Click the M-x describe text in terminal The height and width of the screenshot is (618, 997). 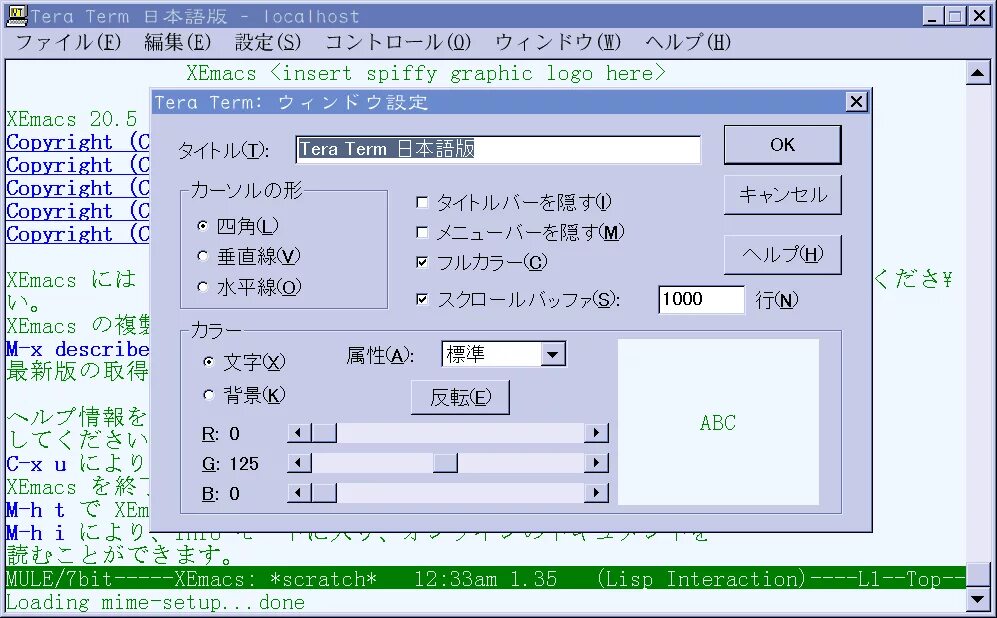coord(78,349)
